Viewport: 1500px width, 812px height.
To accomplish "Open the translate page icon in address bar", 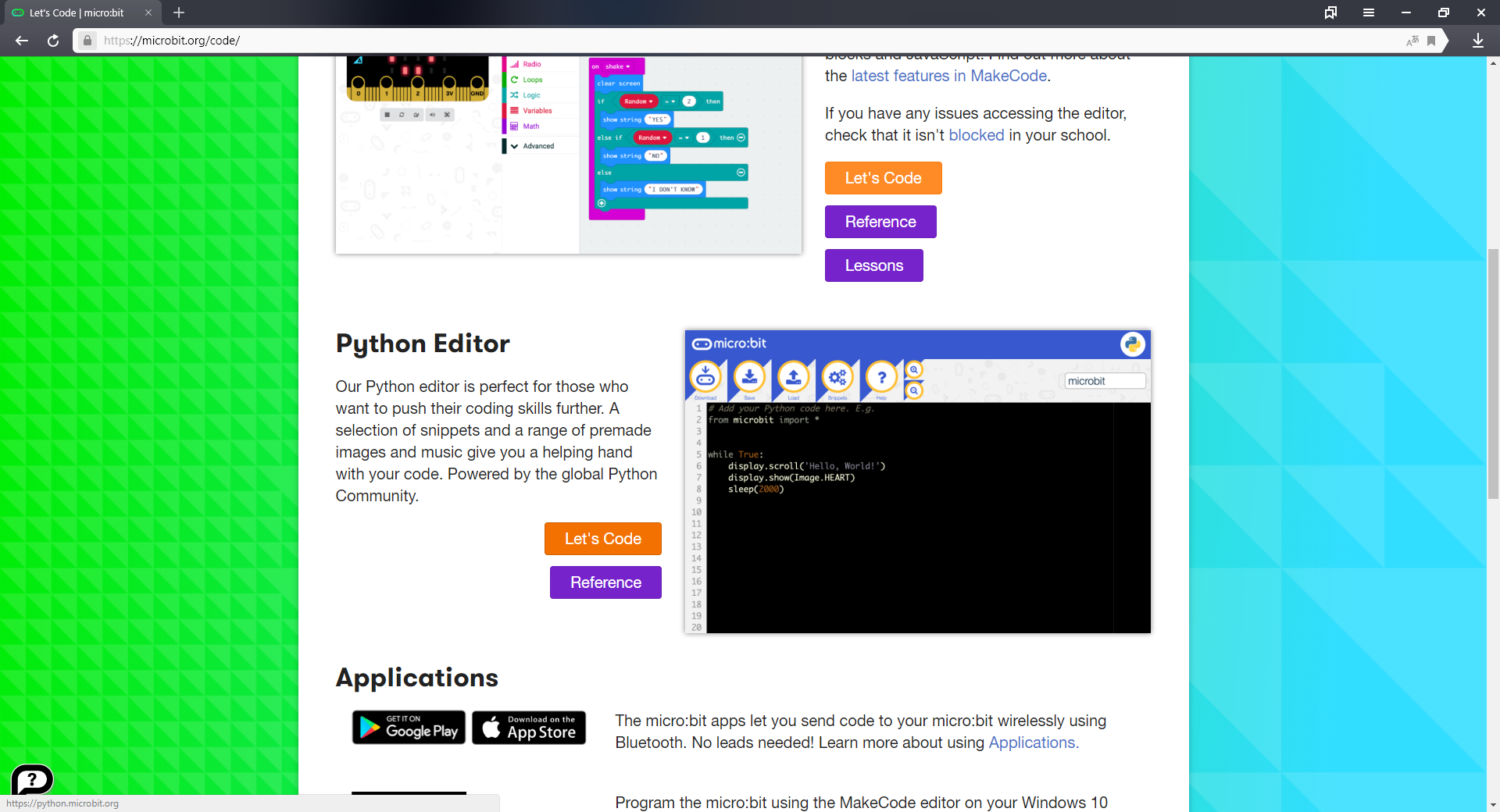I will point(1412,41).
